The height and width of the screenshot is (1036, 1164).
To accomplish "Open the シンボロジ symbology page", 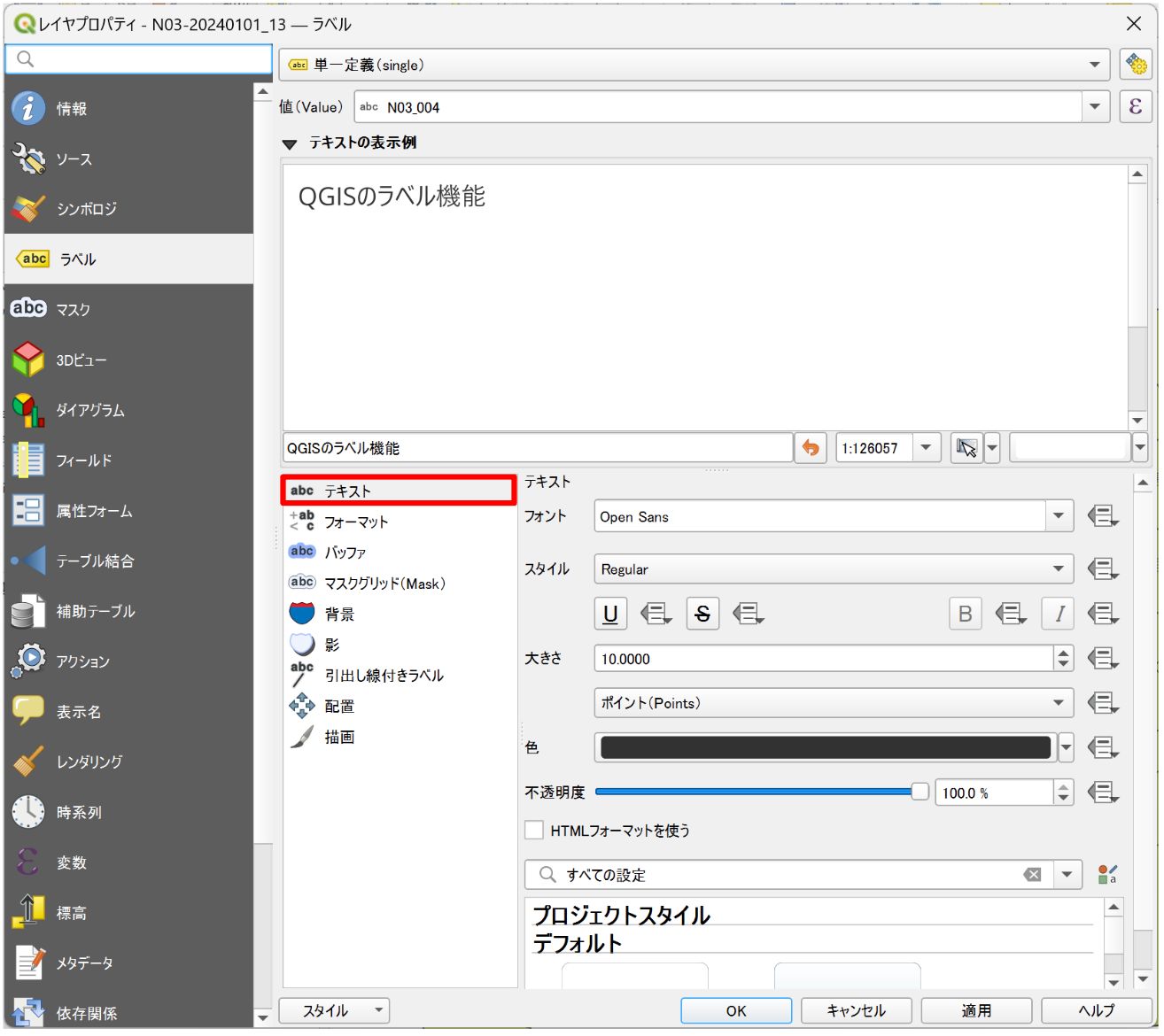I will point(128,209).
